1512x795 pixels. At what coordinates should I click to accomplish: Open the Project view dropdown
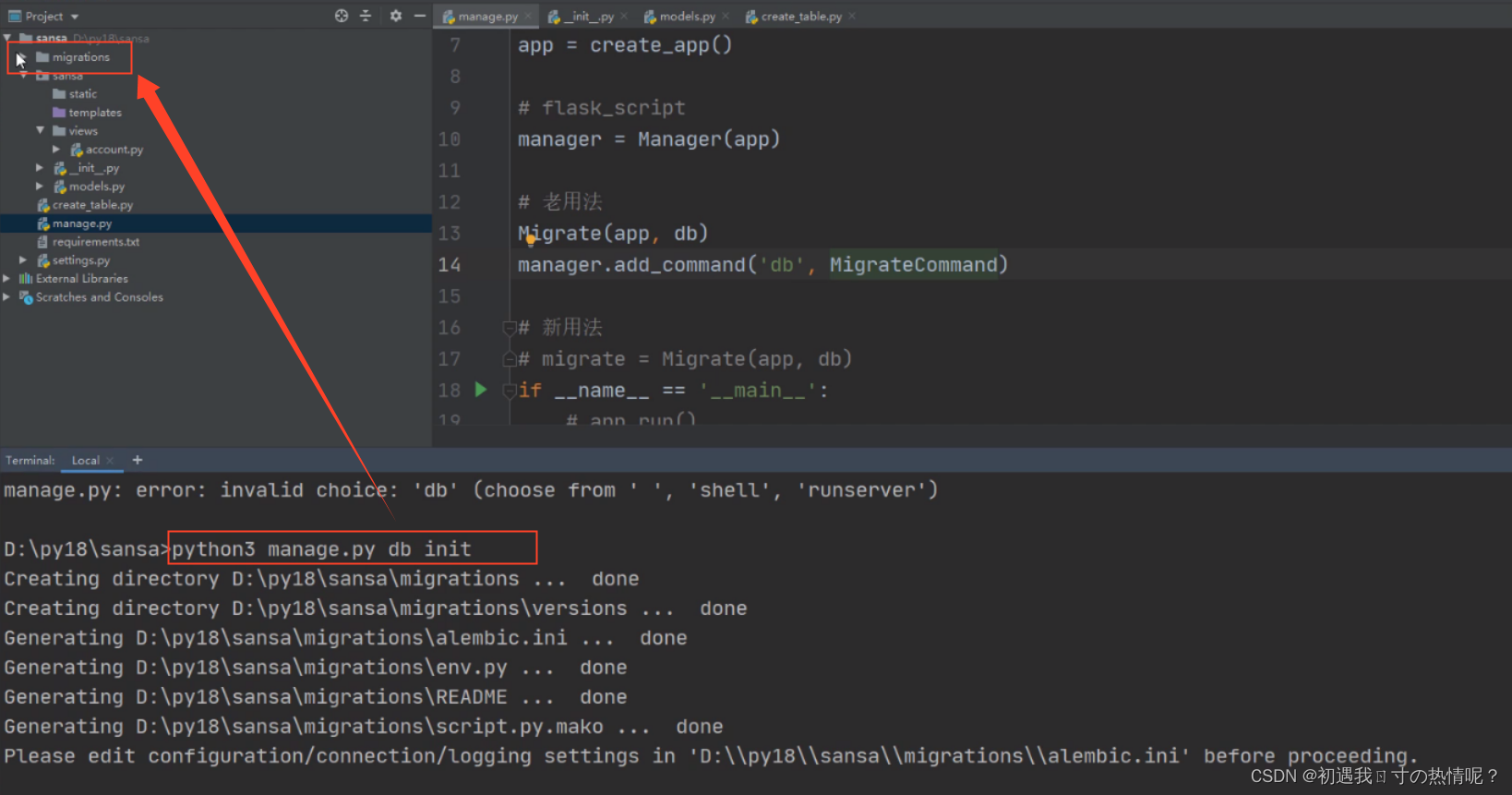pyautogui.click(x=75, y=17)
